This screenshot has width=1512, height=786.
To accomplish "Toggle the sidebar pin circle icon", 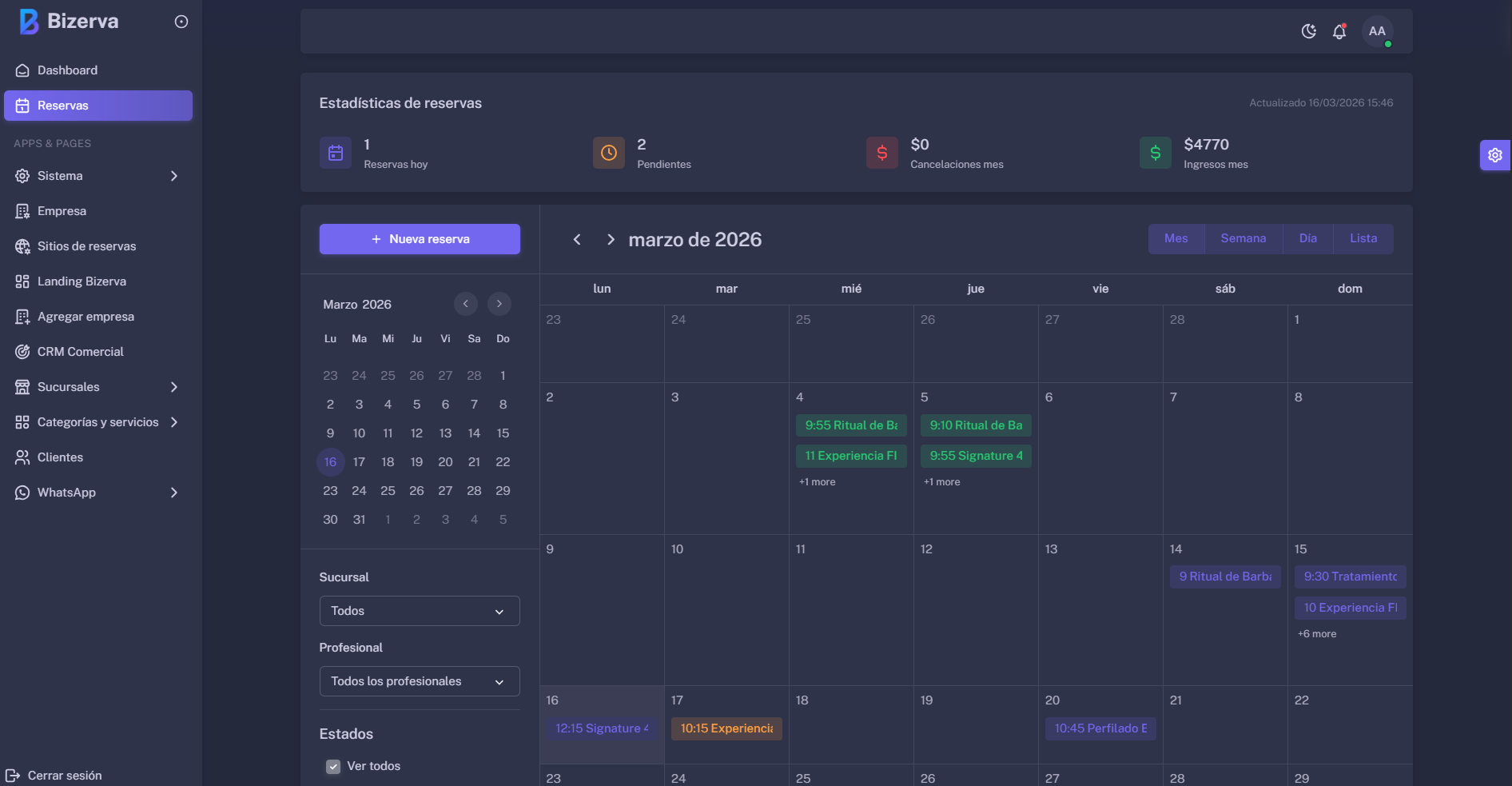I will click(x=181, y=22).
